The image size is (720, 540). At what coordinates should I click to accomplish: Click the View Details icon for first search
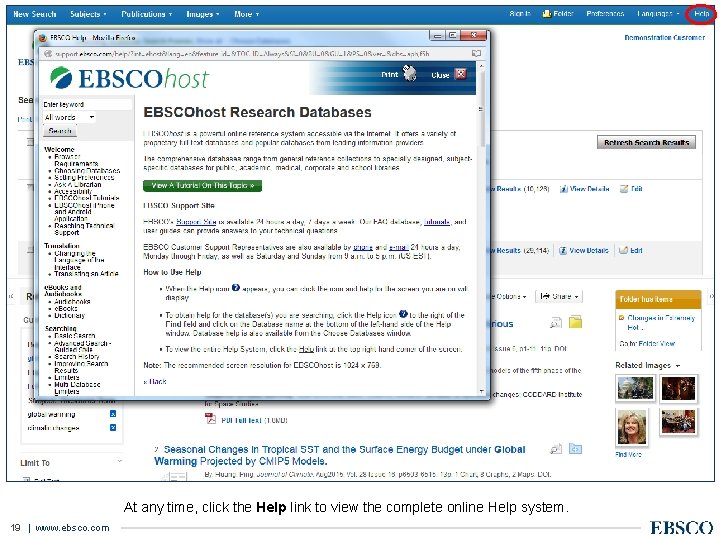(563, 189)
